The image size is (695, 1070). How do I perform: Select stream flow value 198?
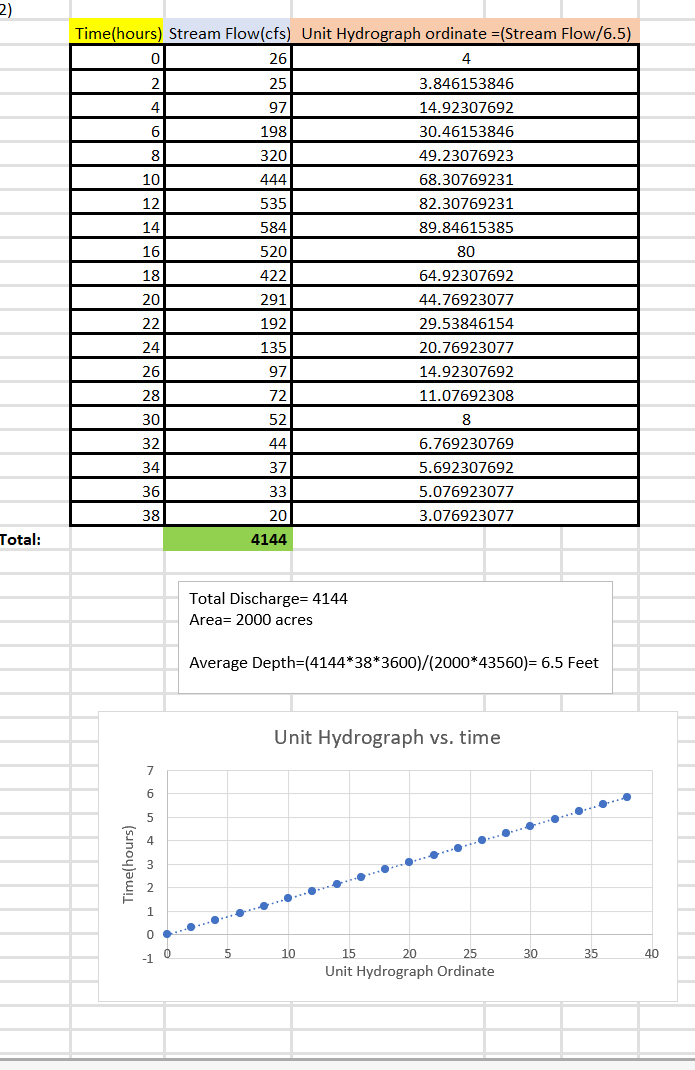pos(228,131)
